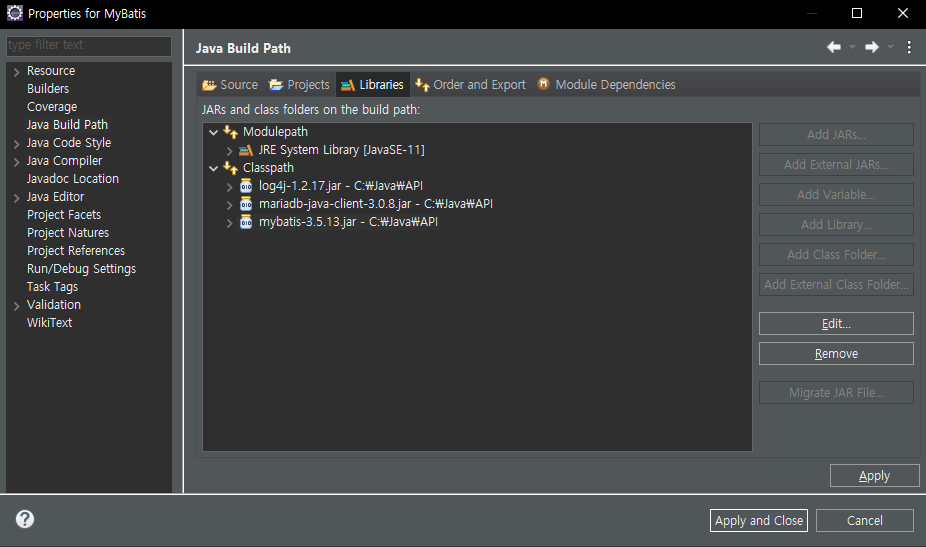
Task: Maximize the Properties for MyBatis window
Action: click(857, 13)
